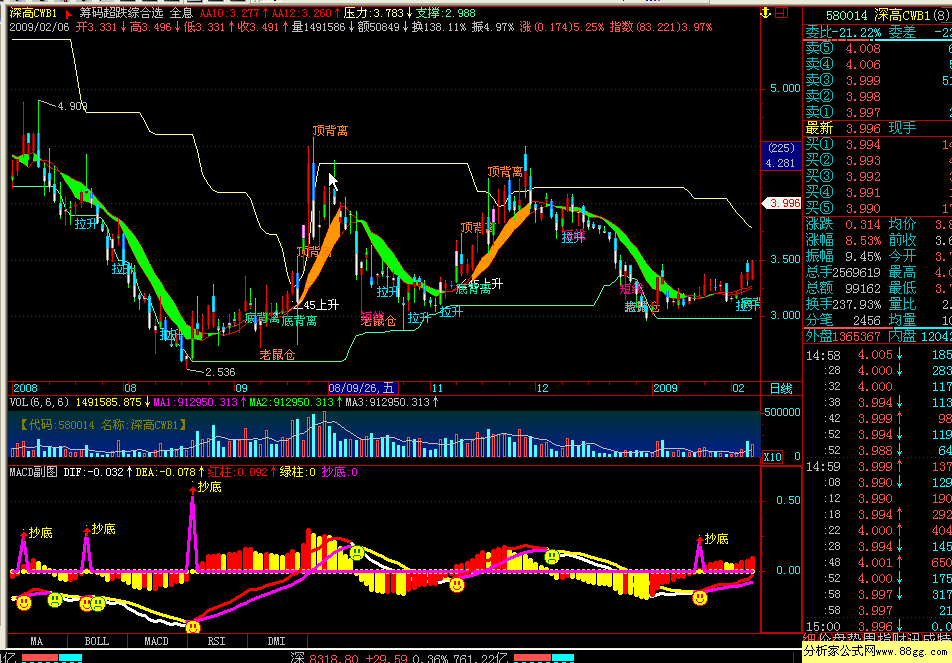Viewport: 952px width, 663px height.
Task: Click the 振幅 9.45% field
Action: [844, 256]
